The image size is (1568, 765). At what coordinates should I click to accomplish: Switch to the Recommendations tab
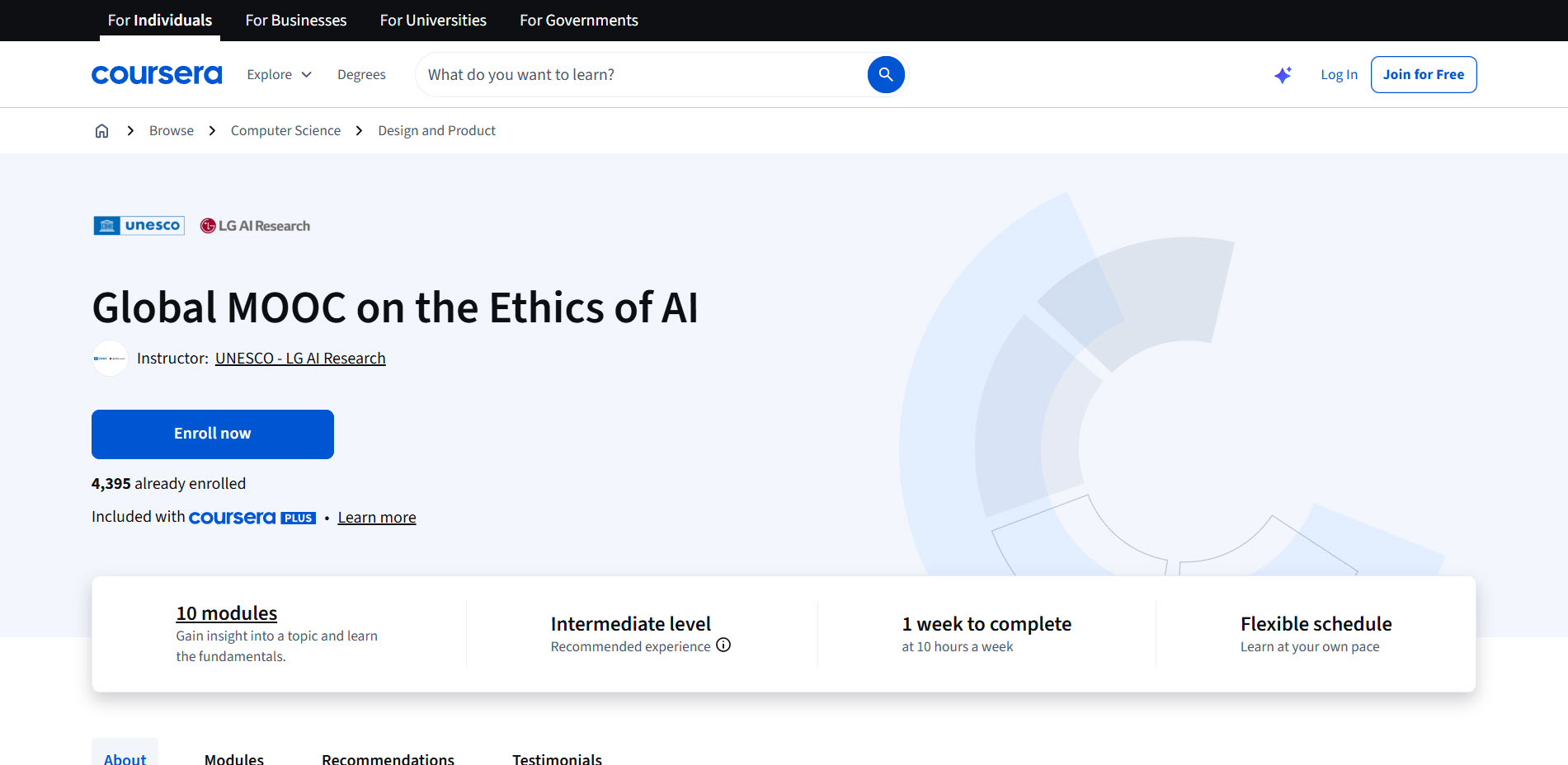click(388, 758)
